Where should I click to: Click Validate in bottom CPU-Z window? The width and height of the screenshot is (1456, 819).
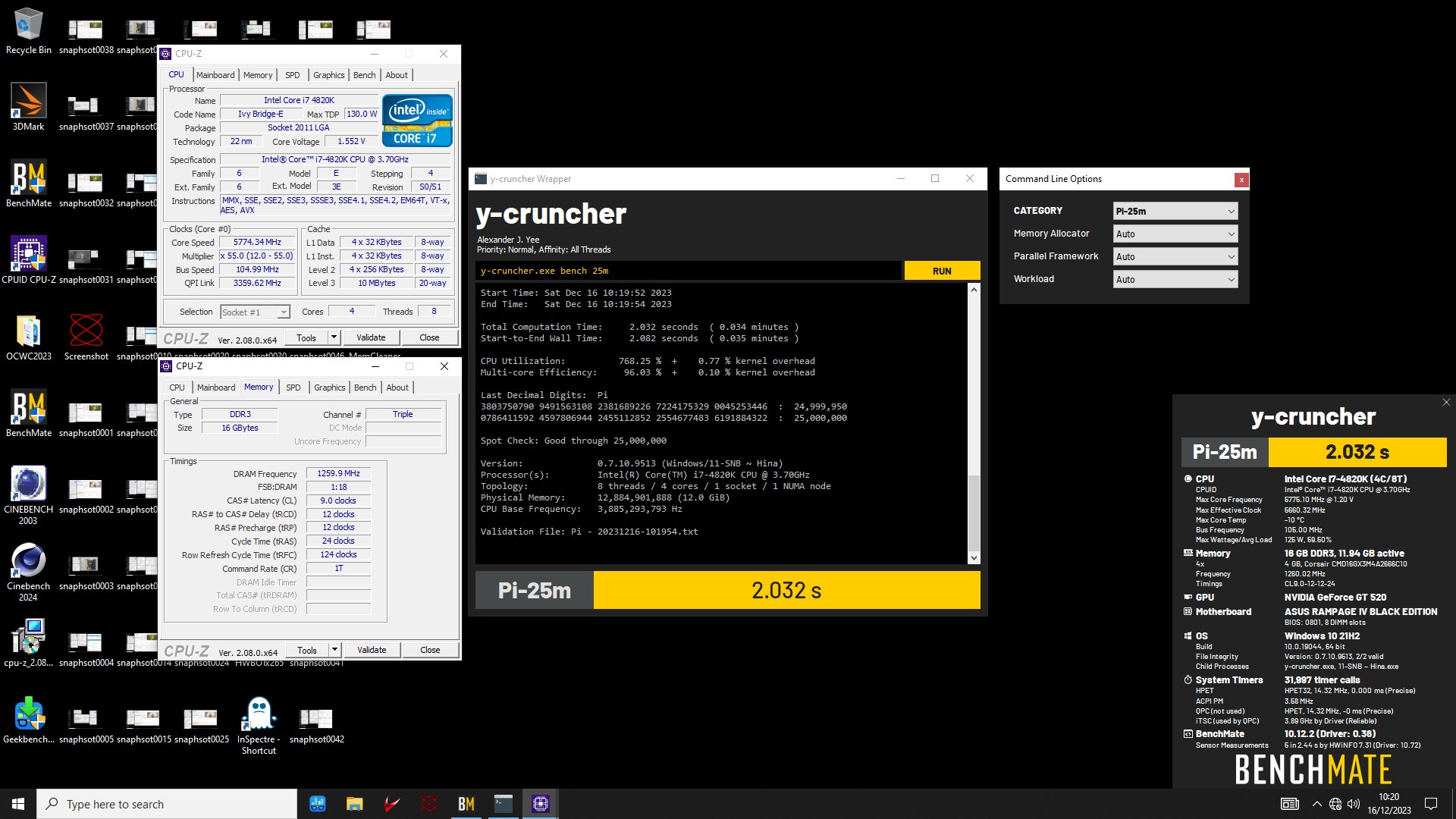372,650
